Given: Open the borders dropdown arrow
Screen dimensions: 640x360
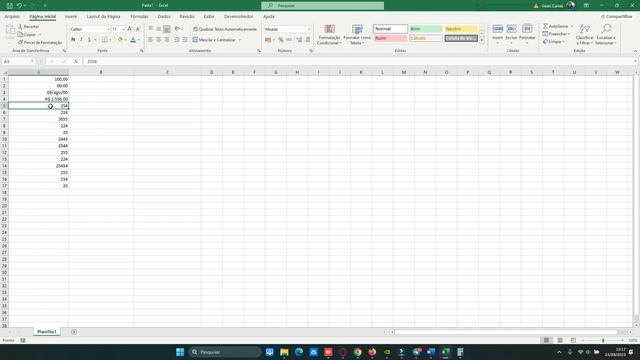Looking at the screenshot, I should (x=111, y=40).
